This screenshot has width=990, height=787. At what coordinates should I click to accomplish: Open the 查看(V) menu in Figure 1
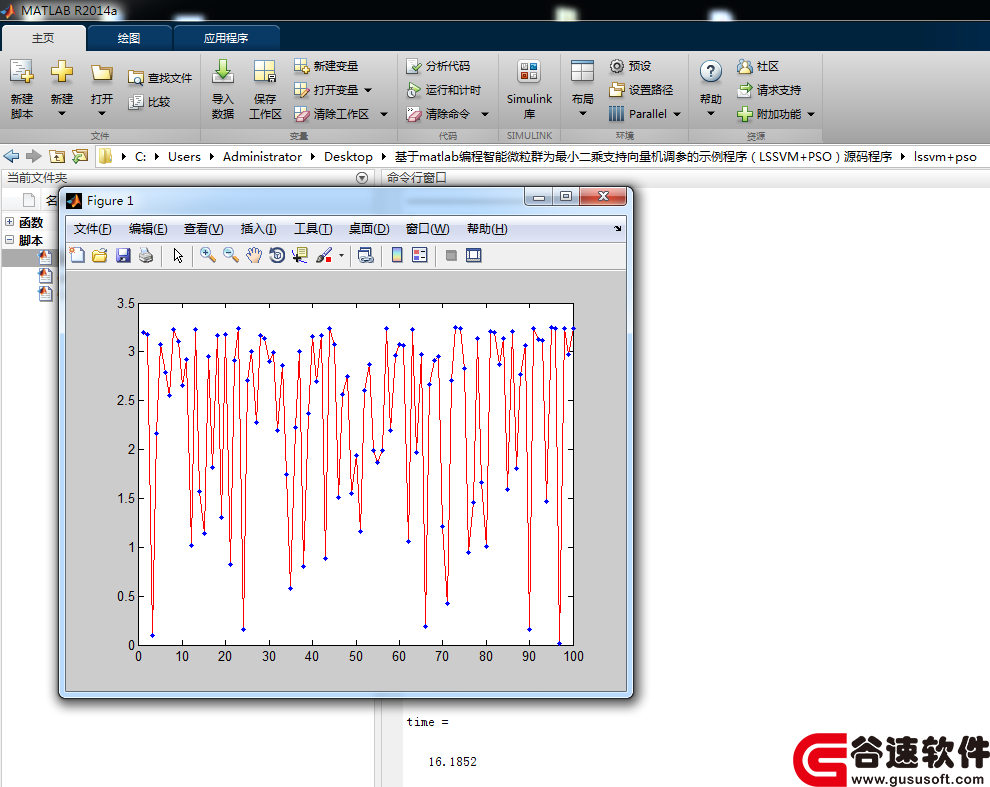point(203,229)
